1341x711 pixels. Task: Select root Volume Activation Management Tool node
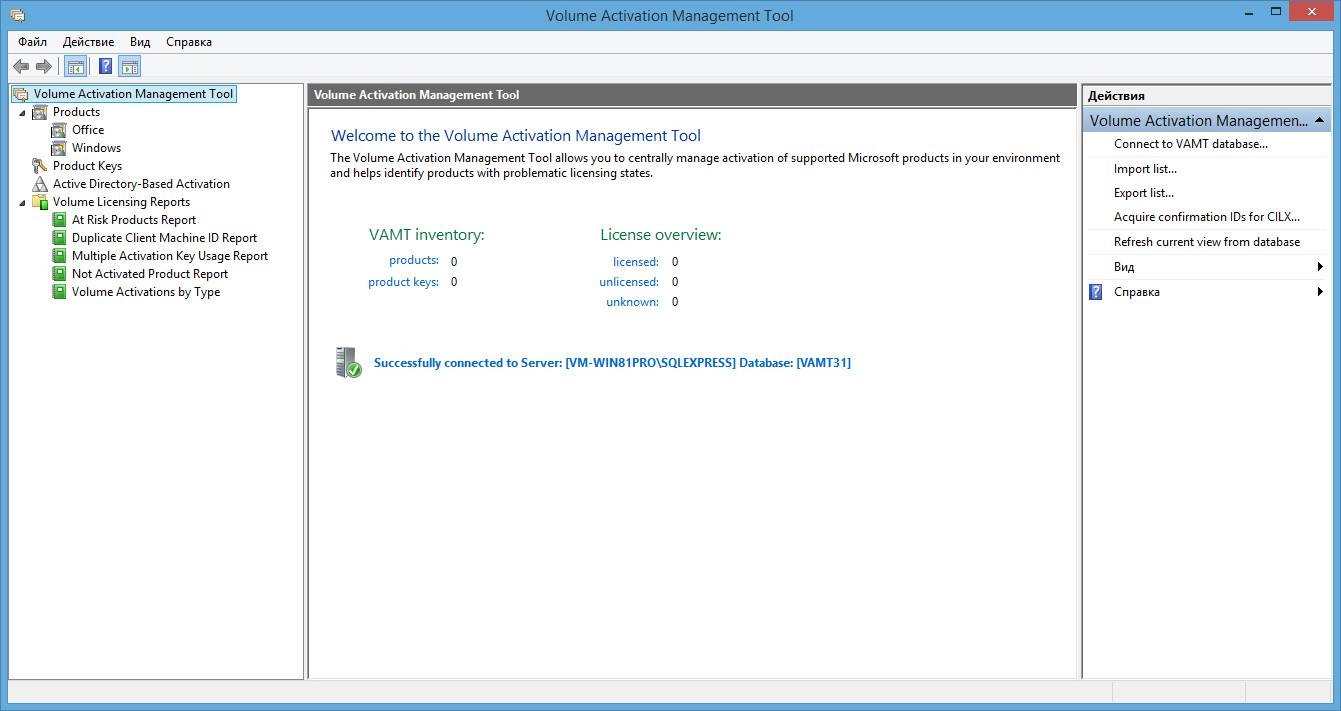[x=133, y=94]
